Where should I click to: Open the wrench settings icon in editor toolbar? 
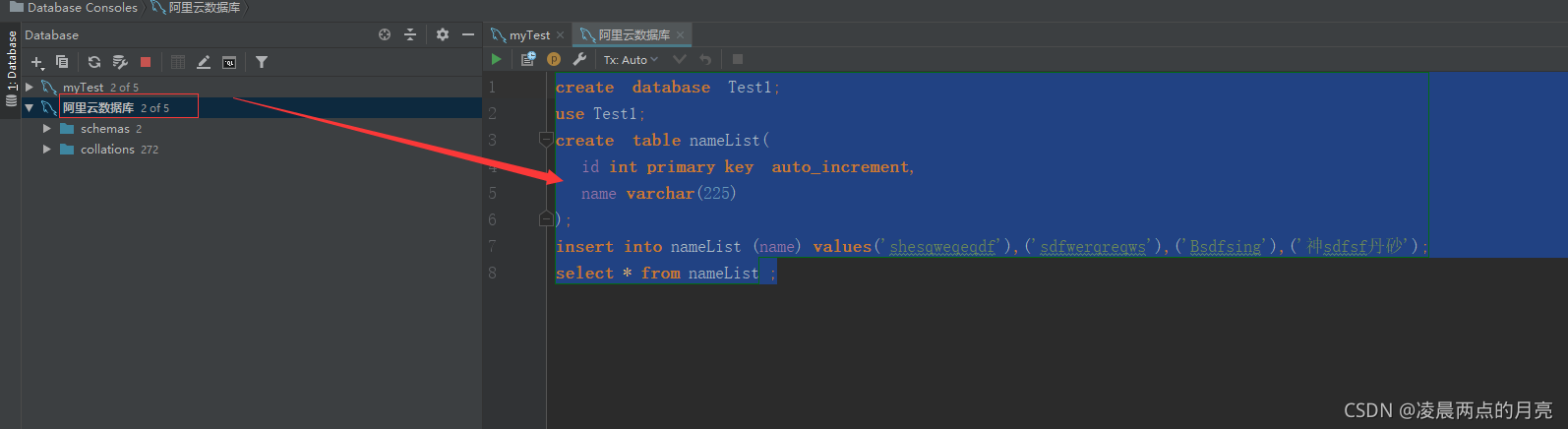579,59
